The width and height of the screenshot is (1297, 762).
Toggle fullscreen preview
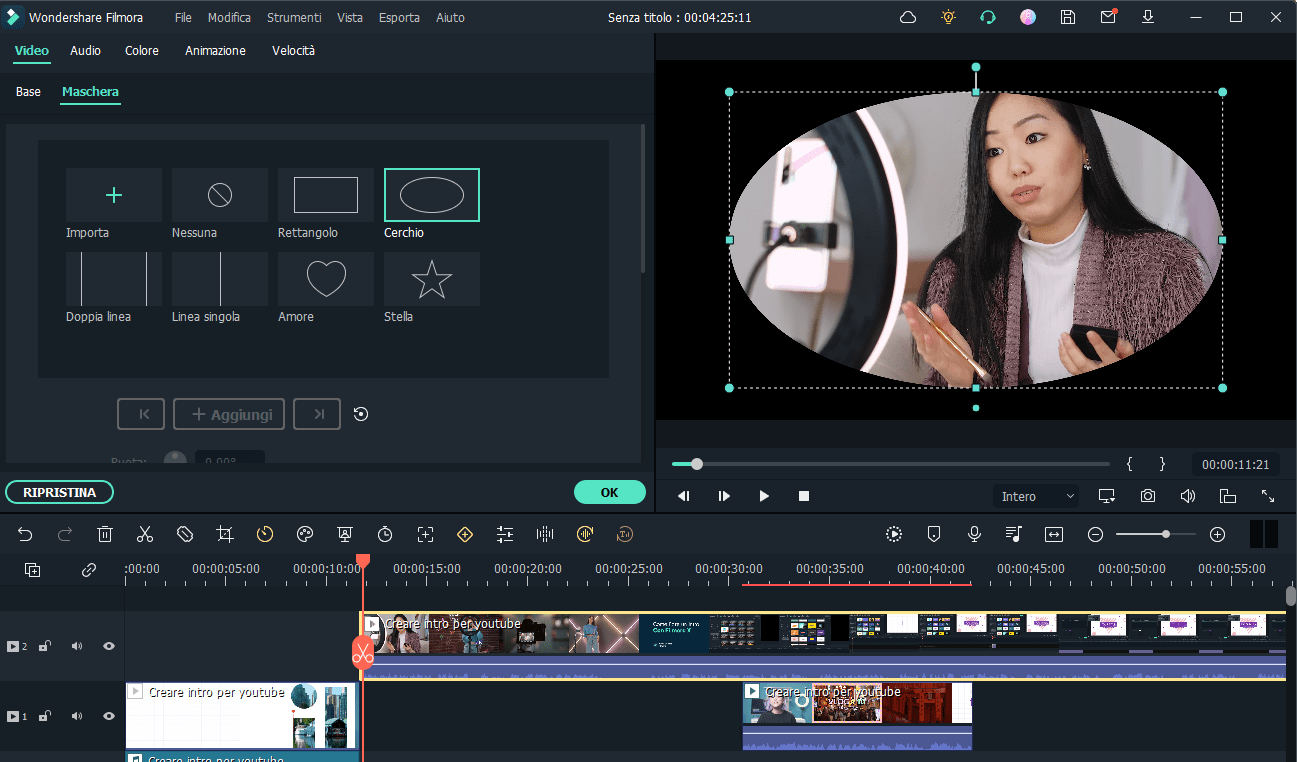click(1268, 496)
